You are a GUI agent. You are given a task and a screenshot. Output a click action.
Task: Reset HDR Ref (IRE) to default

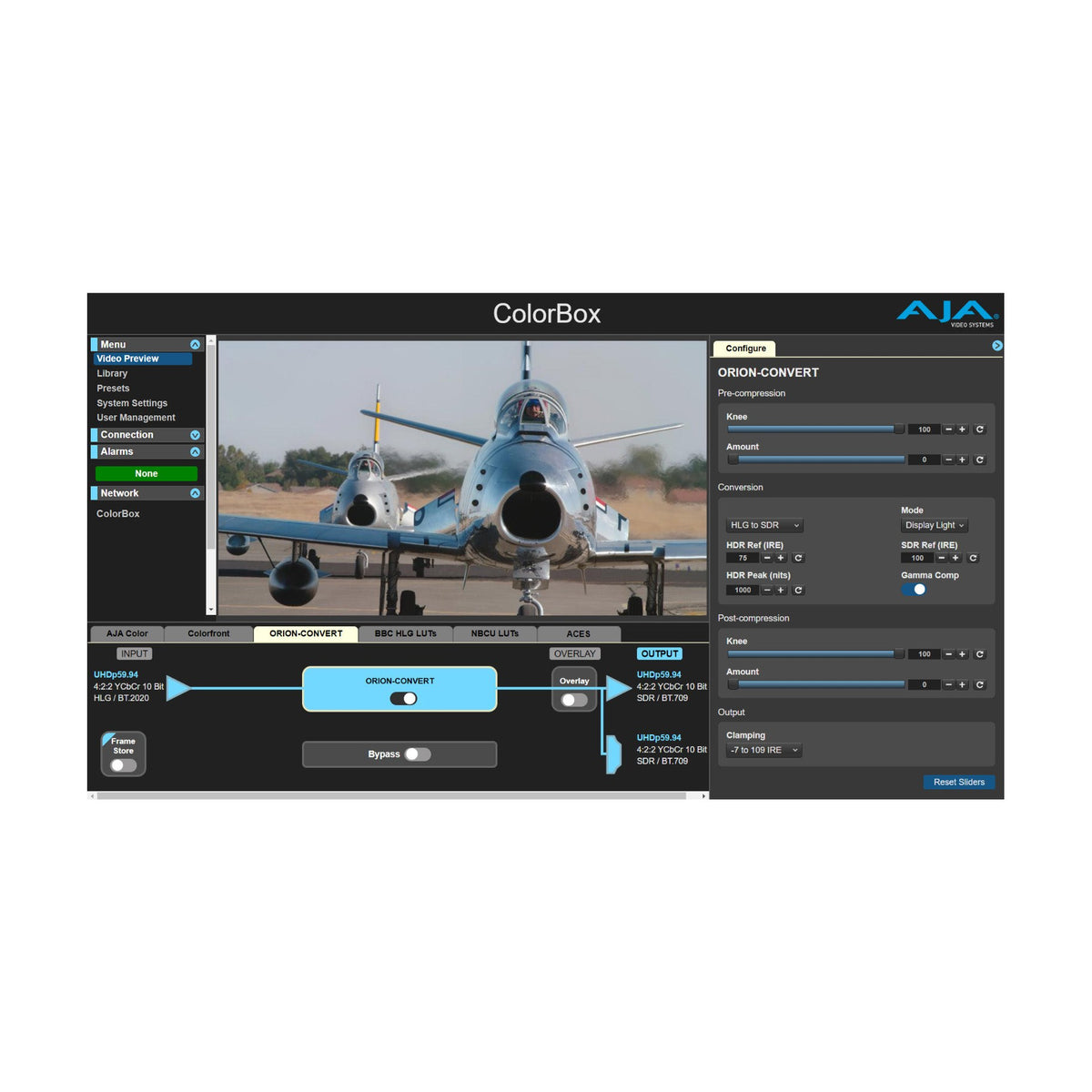(x=798, y=559)
